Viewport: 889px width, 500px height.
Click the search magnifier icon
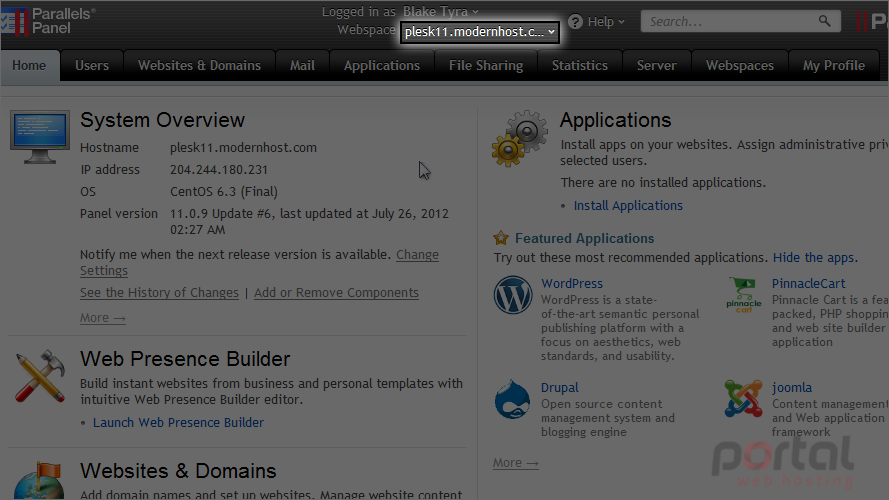824,22
